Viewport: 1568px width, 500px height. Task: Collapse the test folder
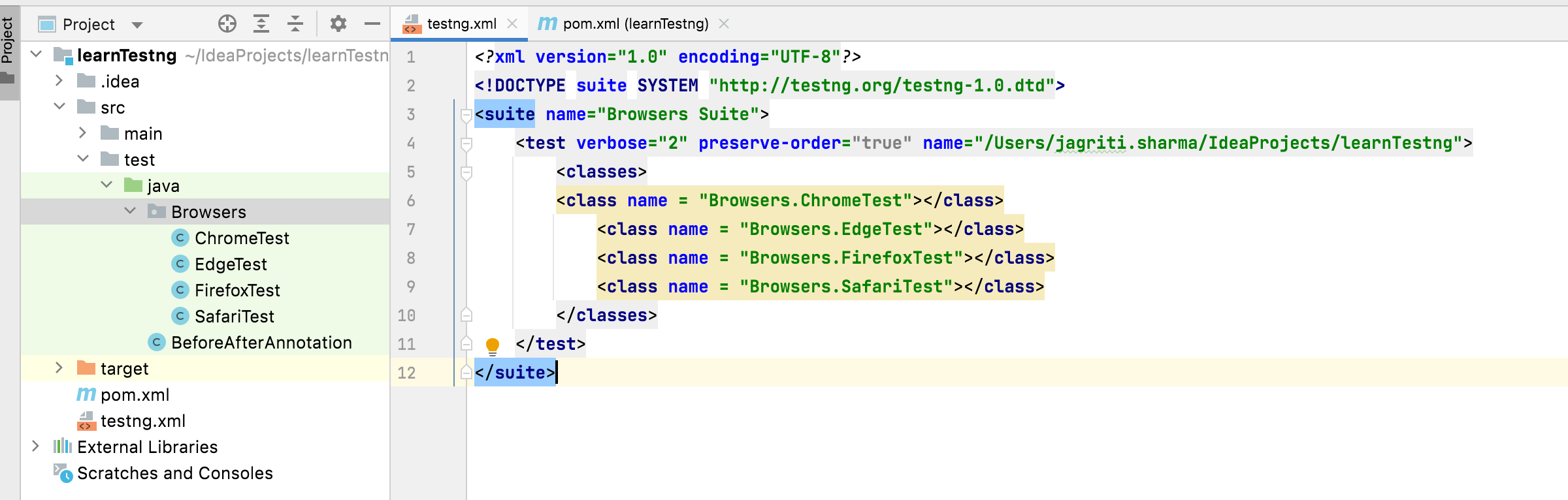83,159
